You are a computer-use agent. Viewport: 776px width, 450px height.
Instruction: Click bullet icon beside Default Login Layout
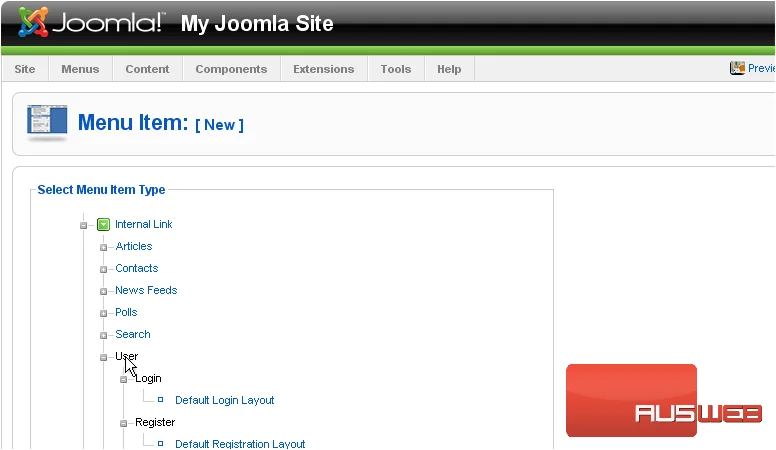click(x=160, y=400)
